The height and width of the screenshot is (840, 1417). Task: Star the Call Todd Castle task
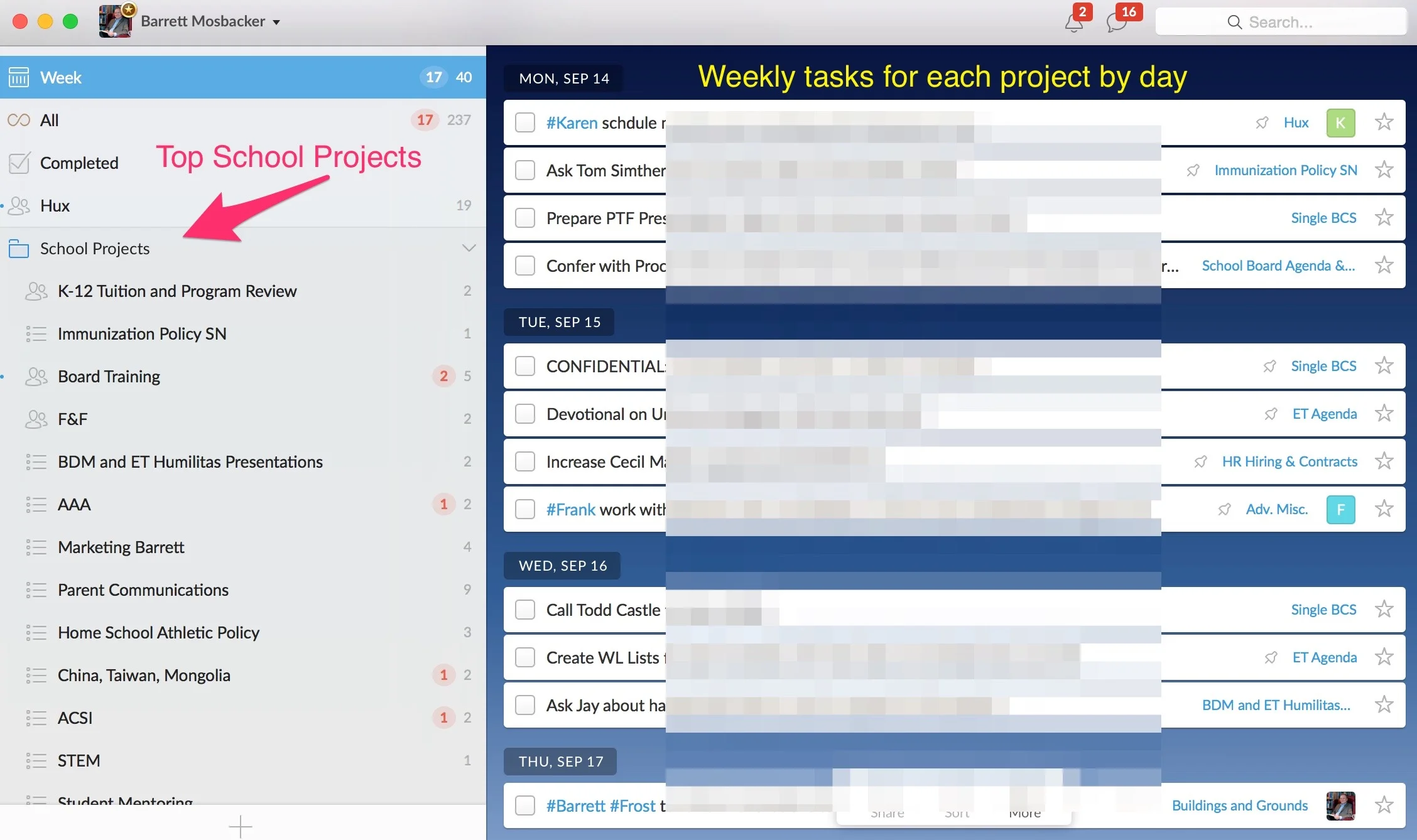(1384, 610)
